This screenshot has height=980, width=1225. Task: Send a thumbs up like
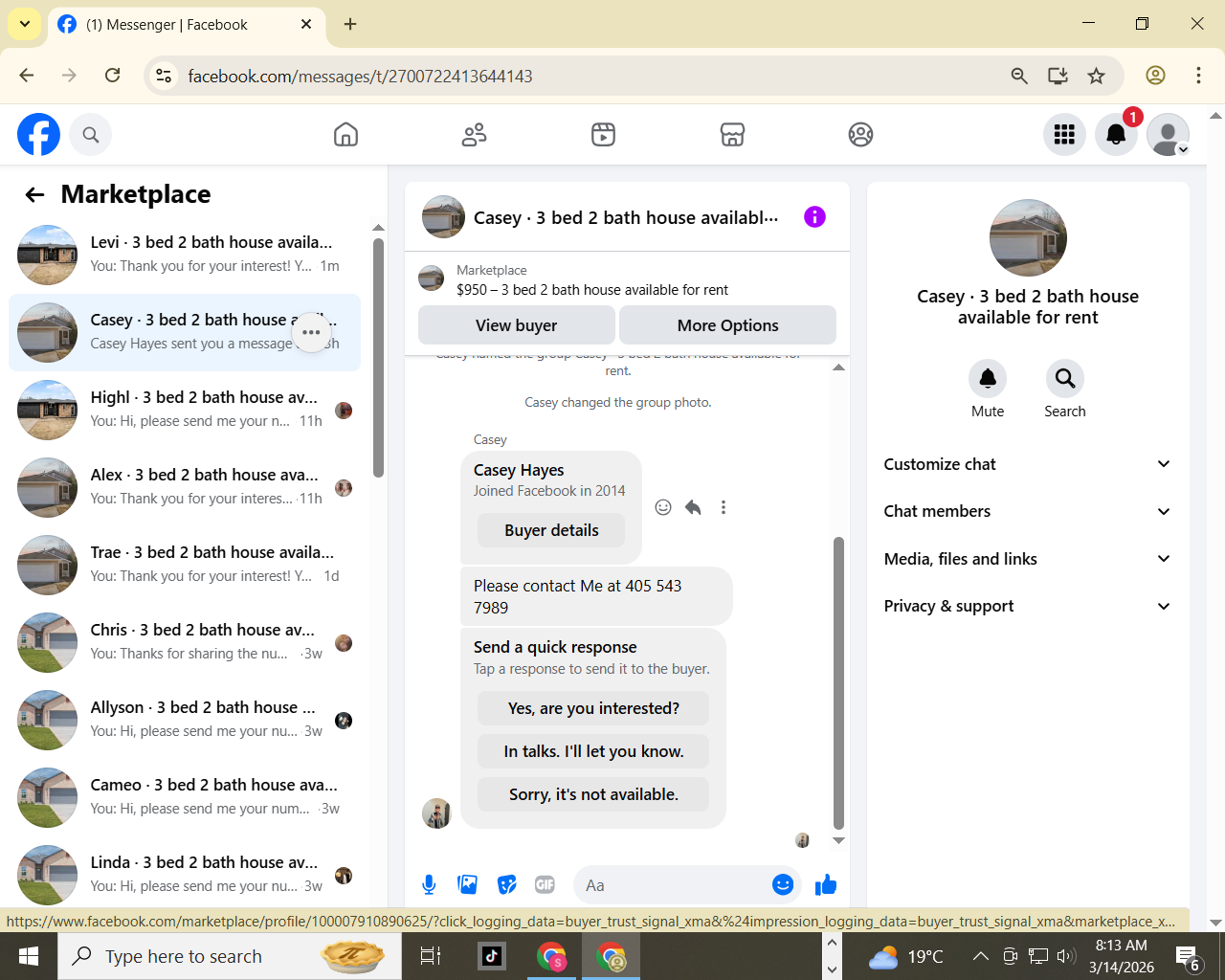tap(826, 885)
